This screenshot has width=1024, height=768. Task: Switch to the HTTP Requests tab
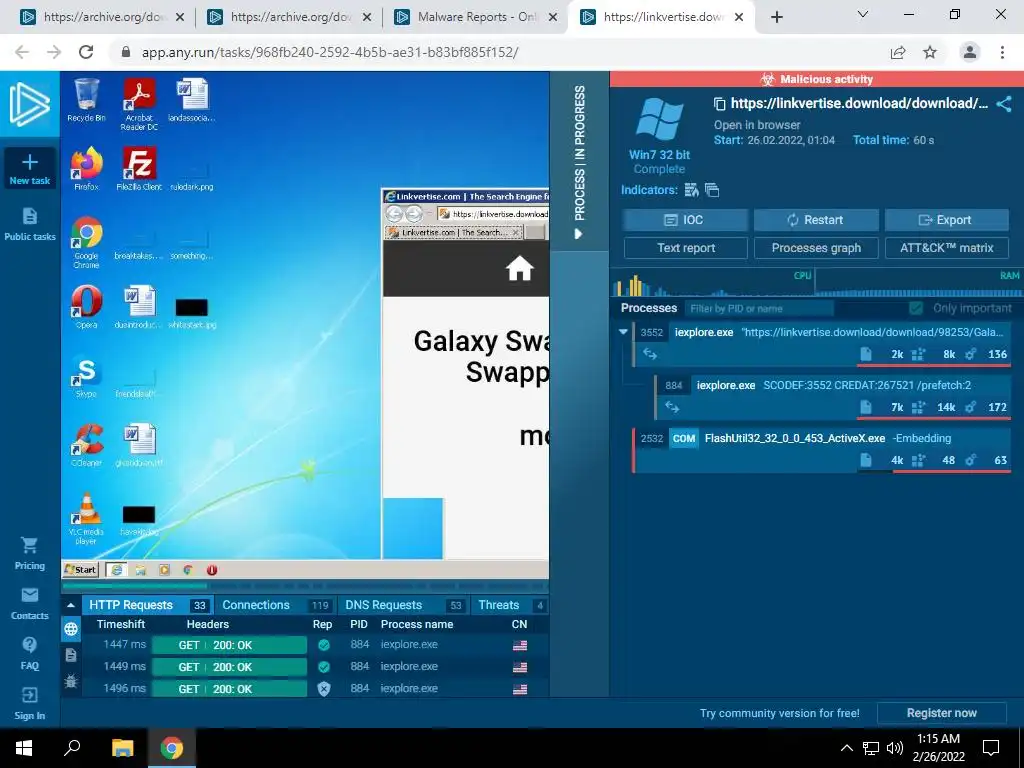click(x=148, y=605)
